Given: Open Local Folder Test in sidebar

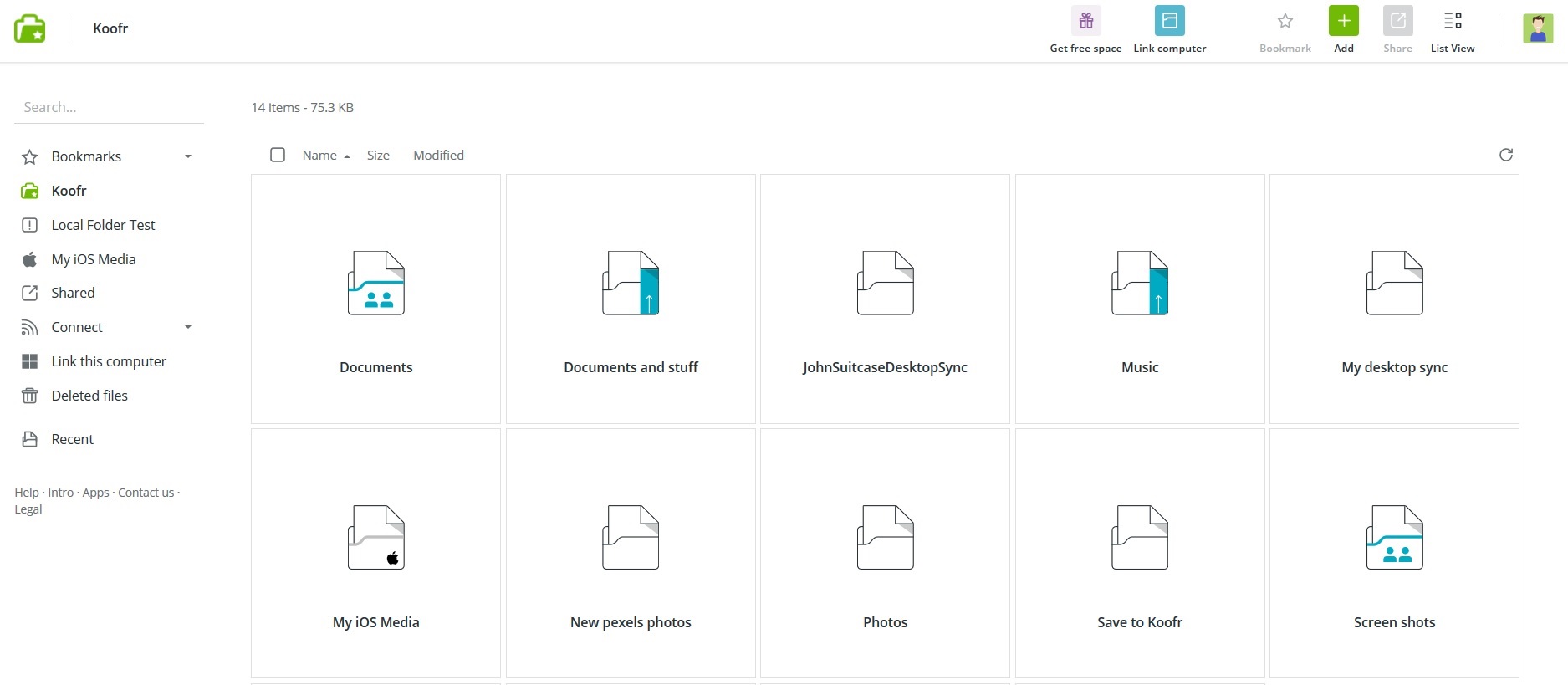Looking at the screenshot, I should [103, 225].
